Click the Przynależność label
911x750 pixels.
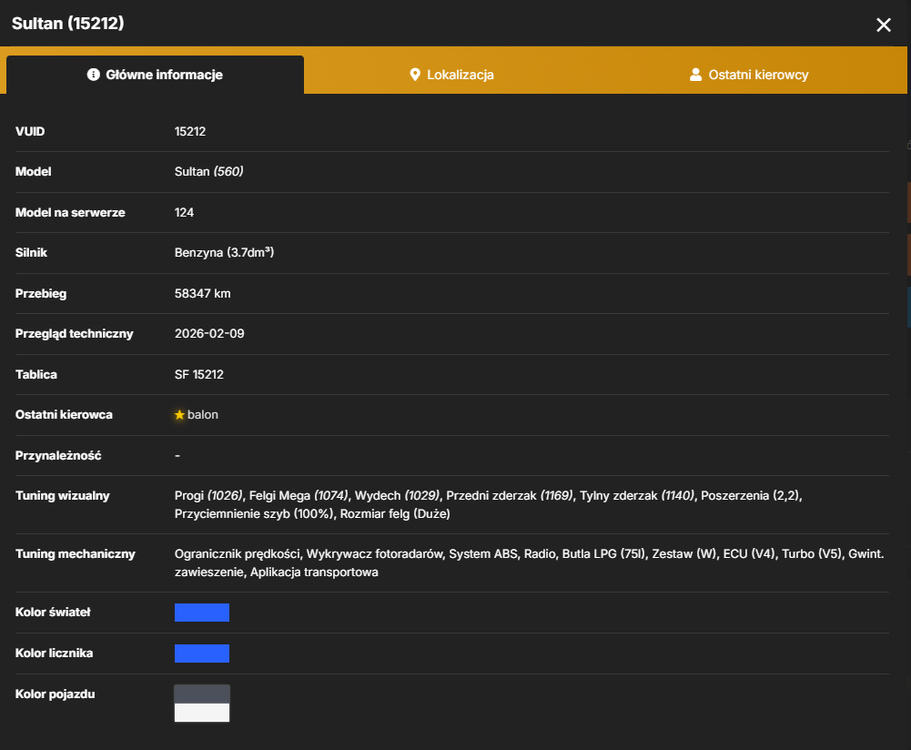click(58, 455)
